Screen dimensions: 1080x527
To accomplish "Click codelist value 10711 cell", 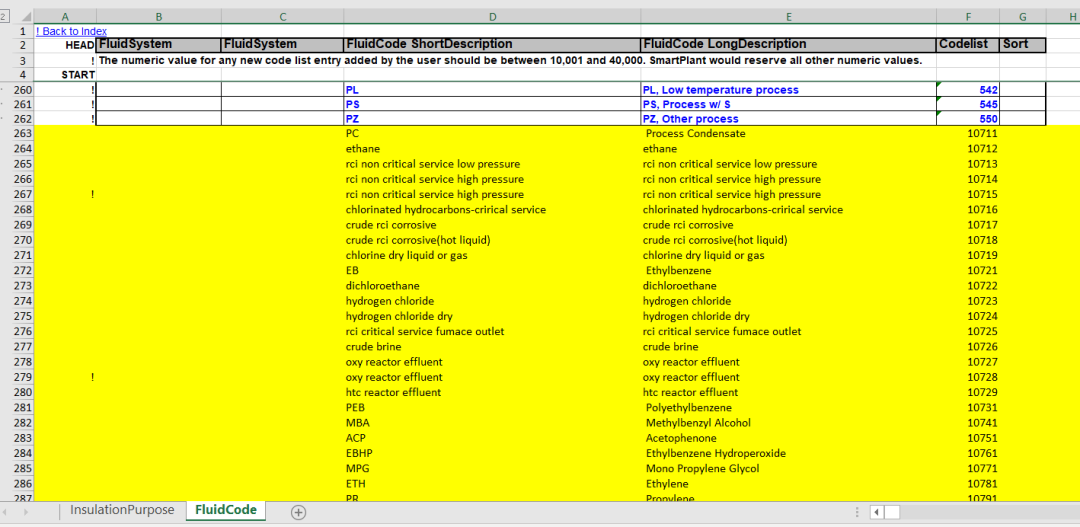I will pos(968,134).
